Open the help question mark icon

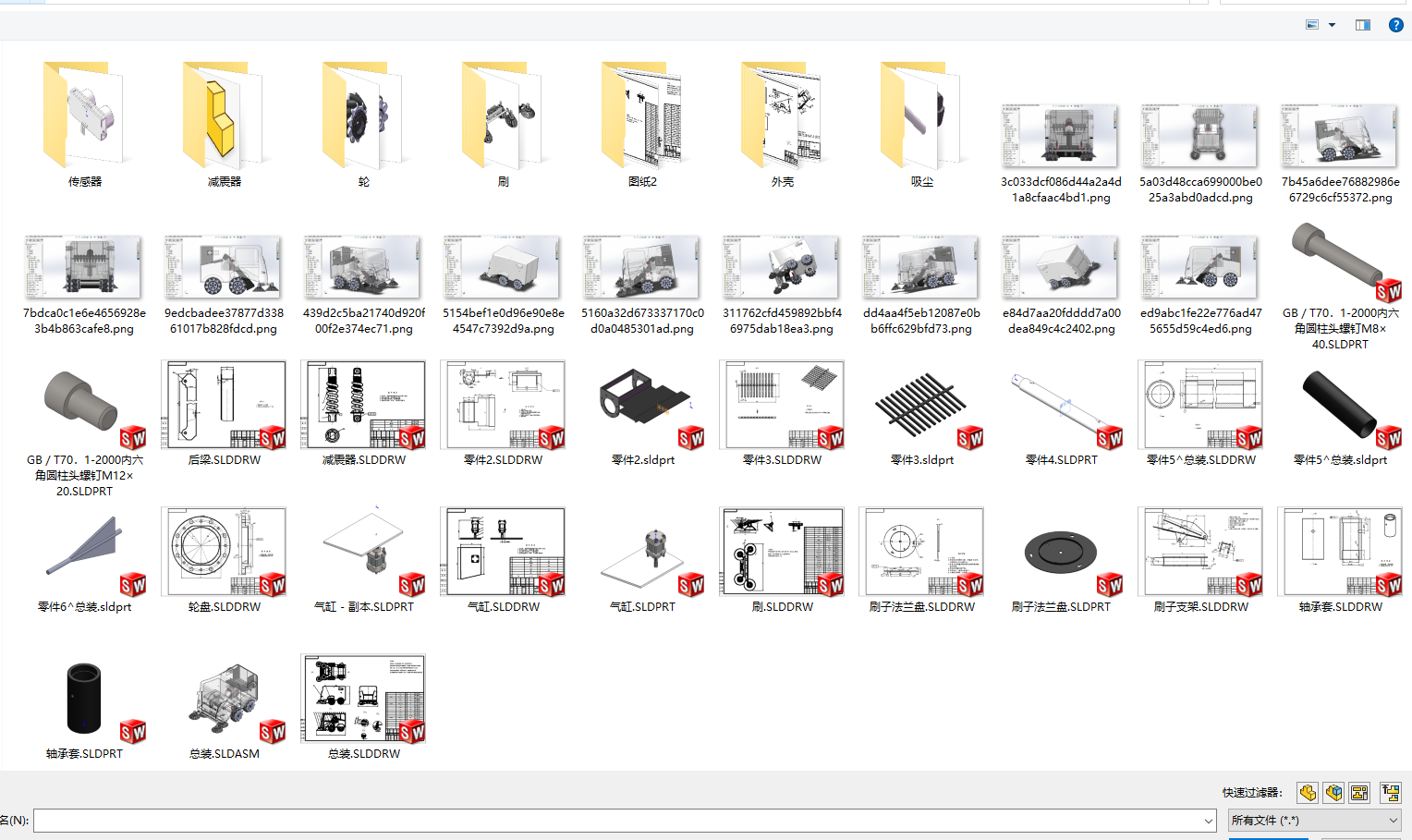click(1396, 25)
